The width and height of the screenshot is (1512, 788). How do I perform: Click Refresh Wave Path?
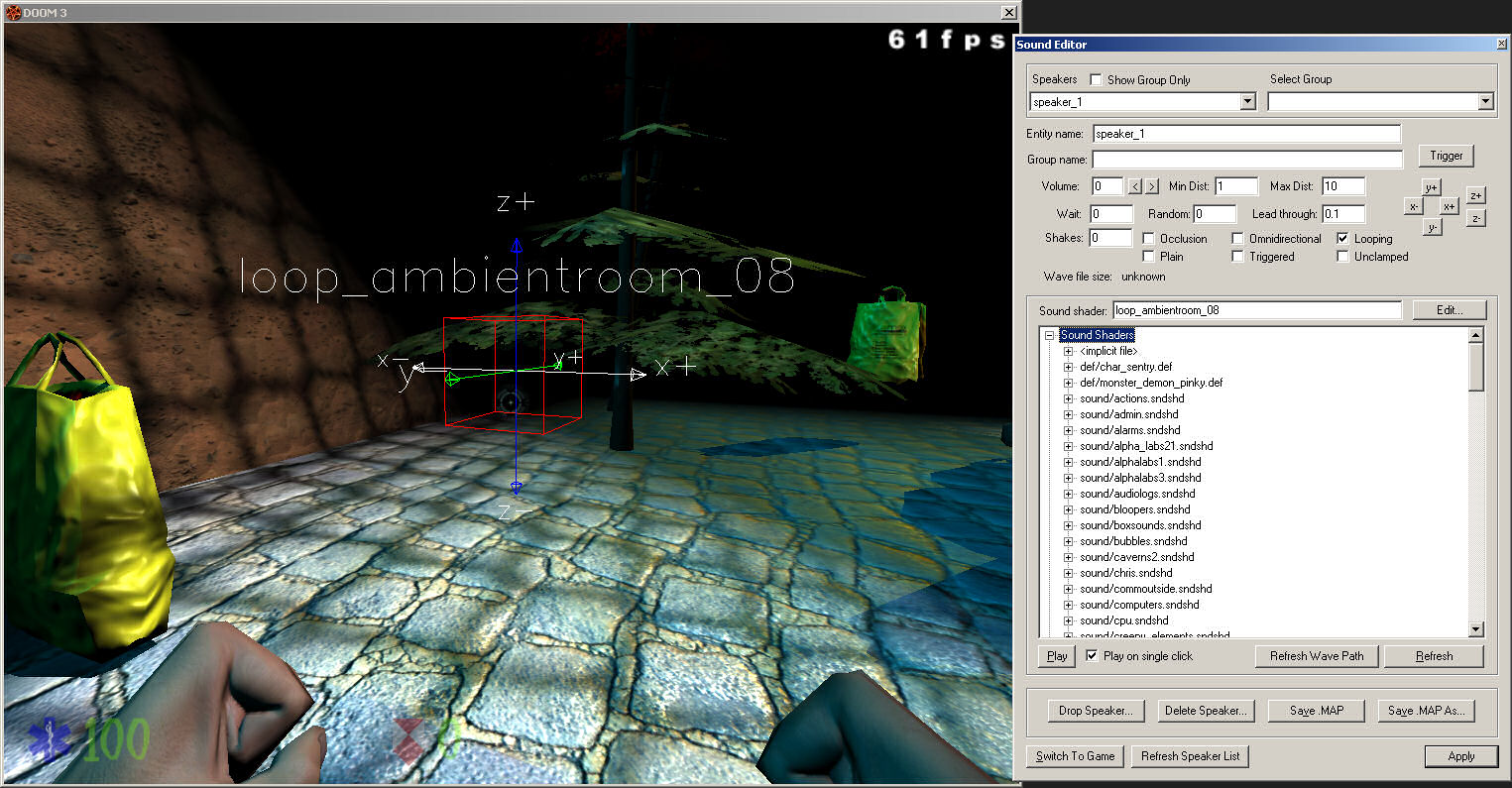point(1317,656)
